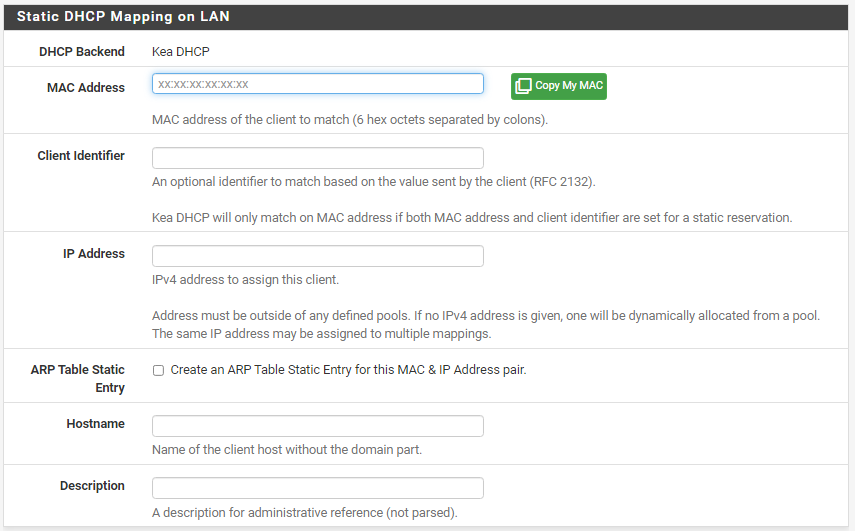This screenshot has height=531, width=855.
Task: Click the "Create an ARP Table Static Entry" checkbox text
Action: coord(348,370)
